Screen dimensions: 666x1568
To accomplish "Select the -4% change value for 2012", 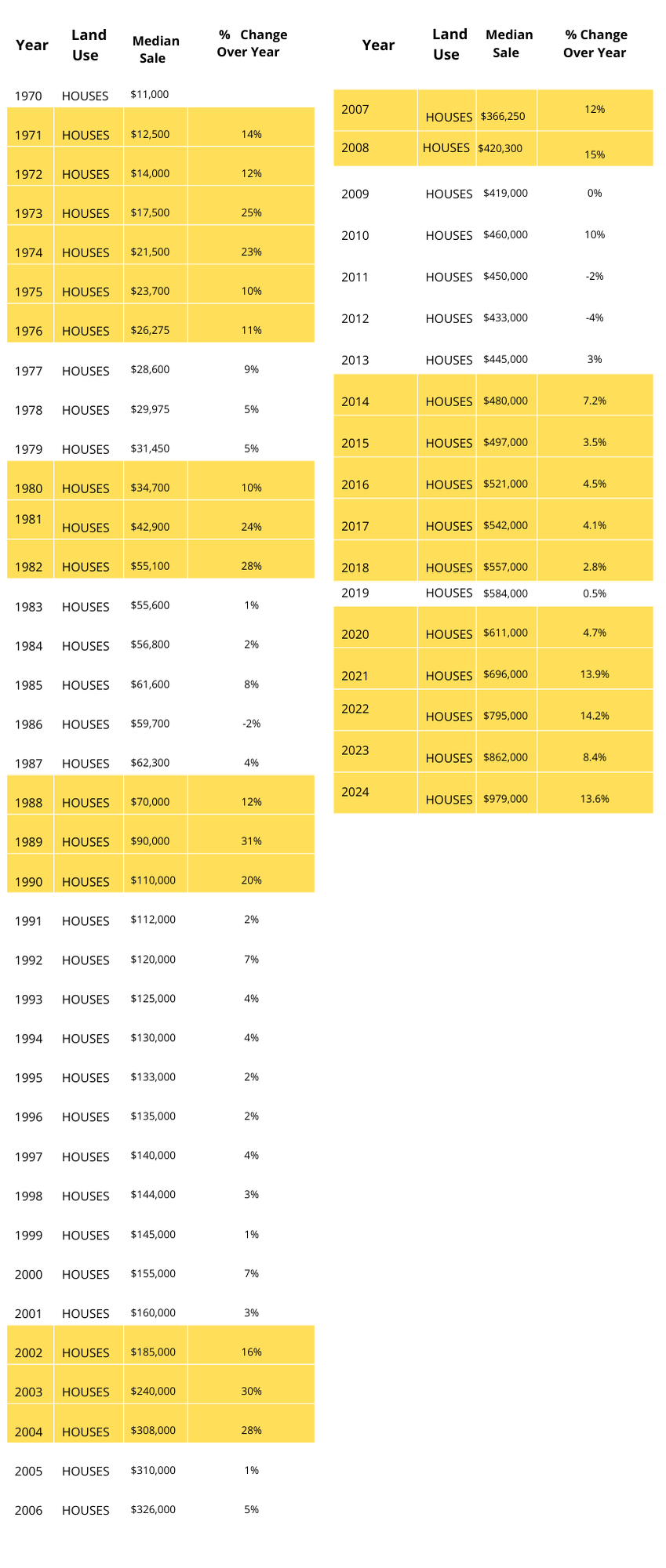I will 595,318.
